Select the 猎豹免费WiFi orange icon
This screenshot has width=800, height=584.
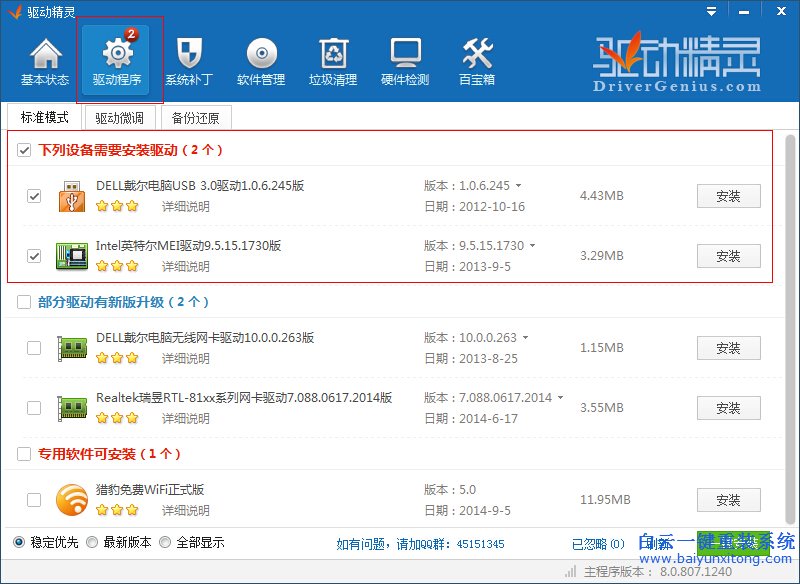point(71,495)
